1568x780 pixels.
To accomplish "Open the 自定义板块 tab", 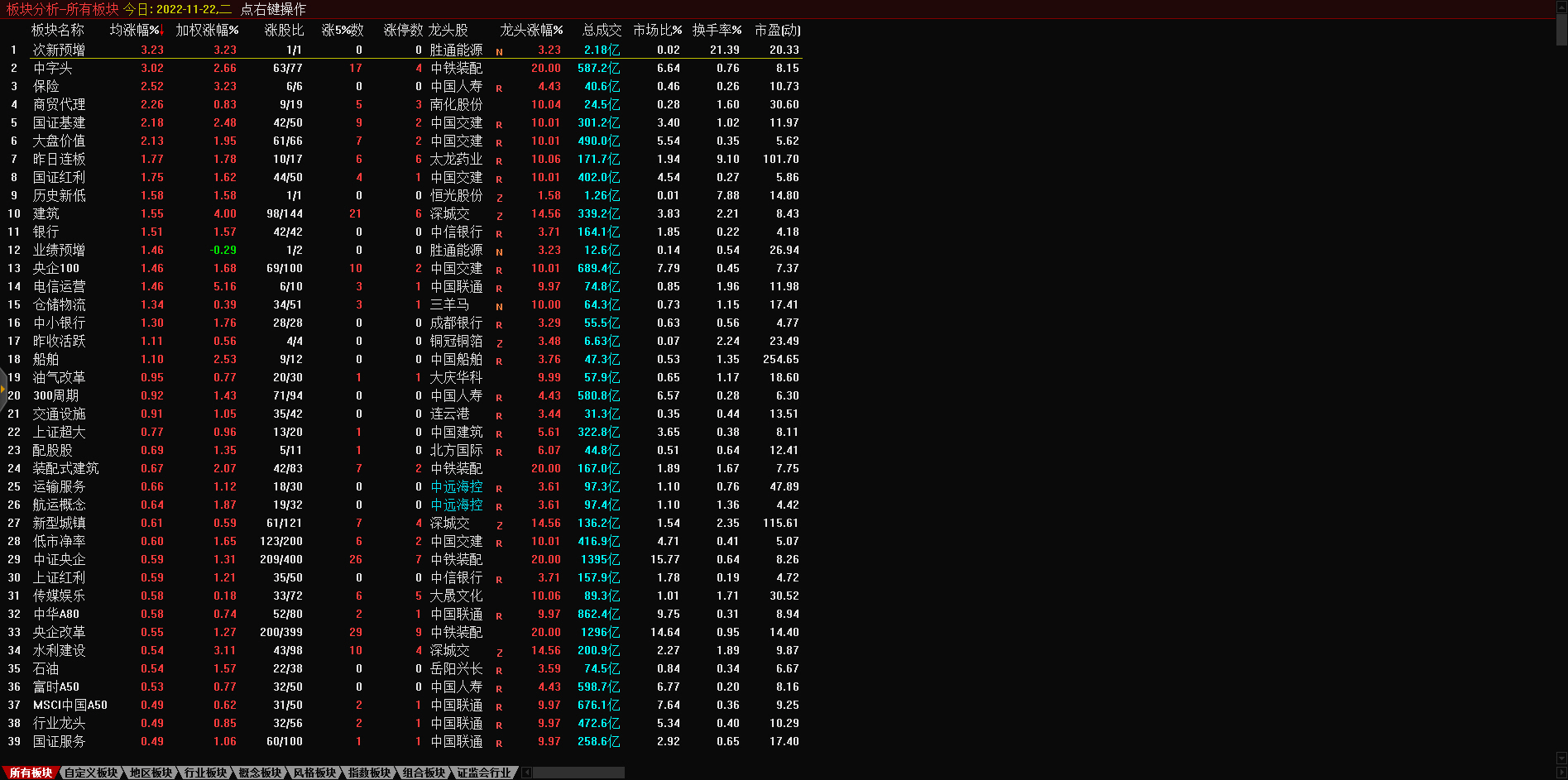I will [x=91, y=773].
